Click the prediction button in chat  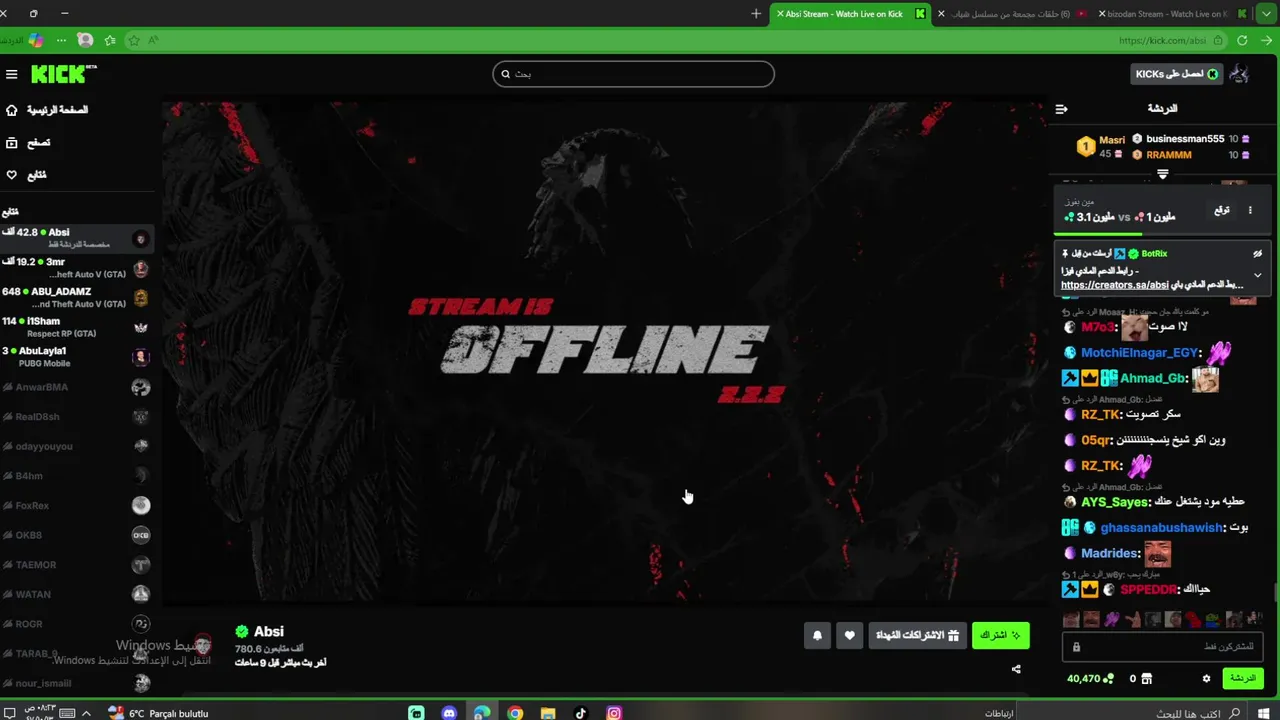pos(1222,210)
